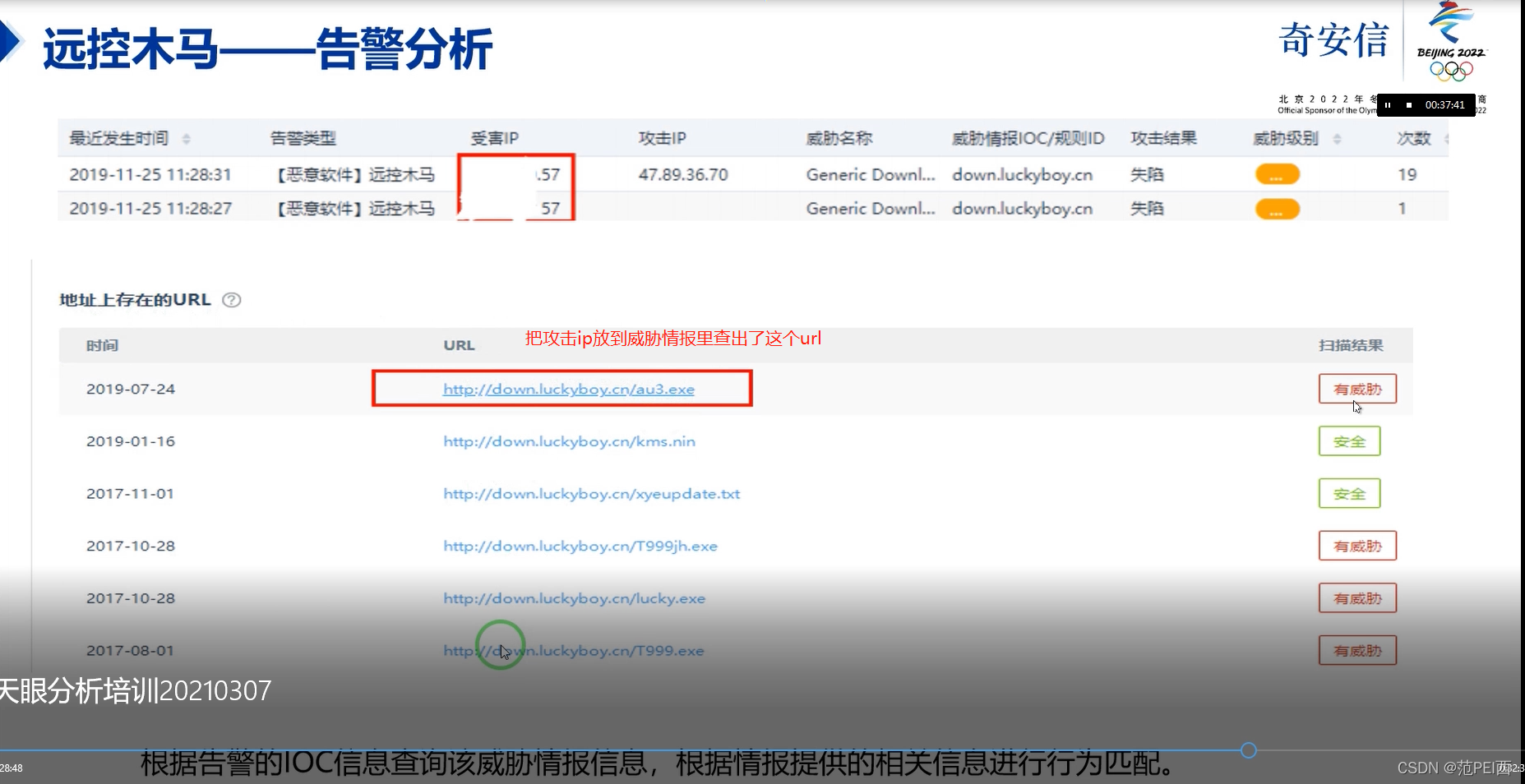Click date 2017-08-01 in URL table
This screenshot has height=784, width=1525.
[131, 650]
